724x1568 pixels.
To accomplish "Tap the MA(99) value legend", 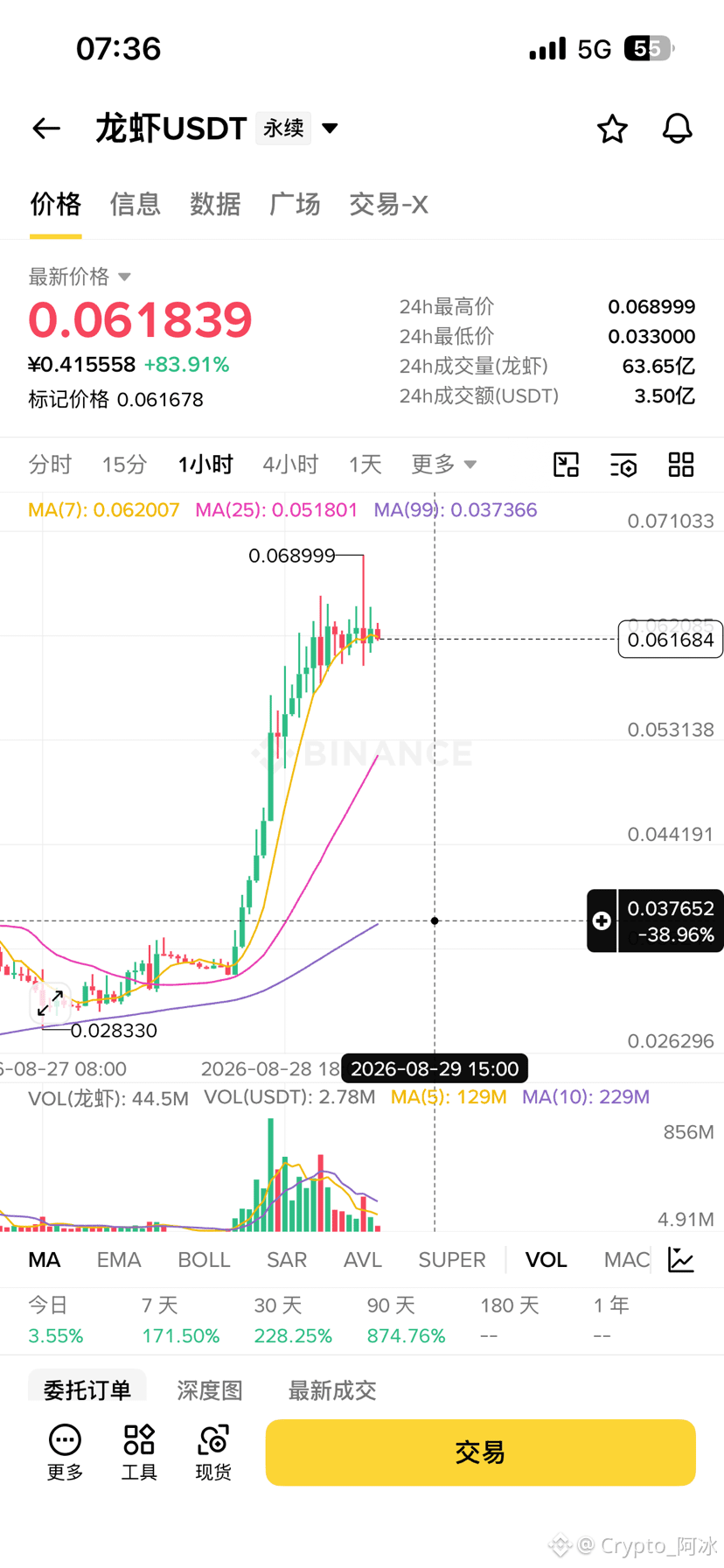I will 455,509.
